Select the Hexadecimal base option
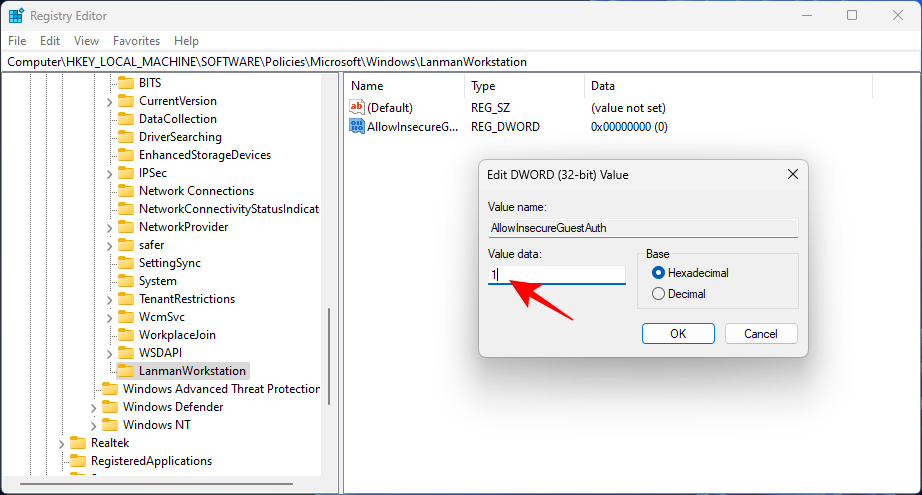This screenshot has width=922, height=495. click(658, 273)
